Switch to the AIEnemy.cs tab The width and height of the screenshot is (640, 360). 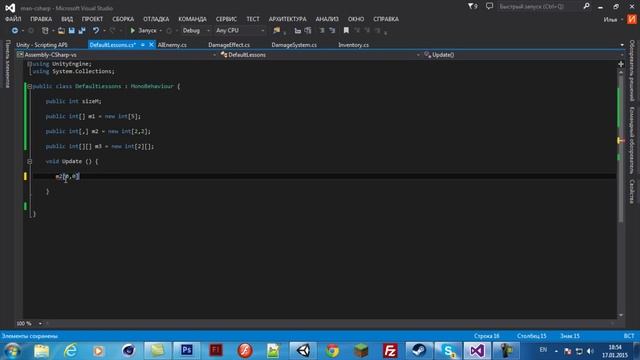pos(172,45)
